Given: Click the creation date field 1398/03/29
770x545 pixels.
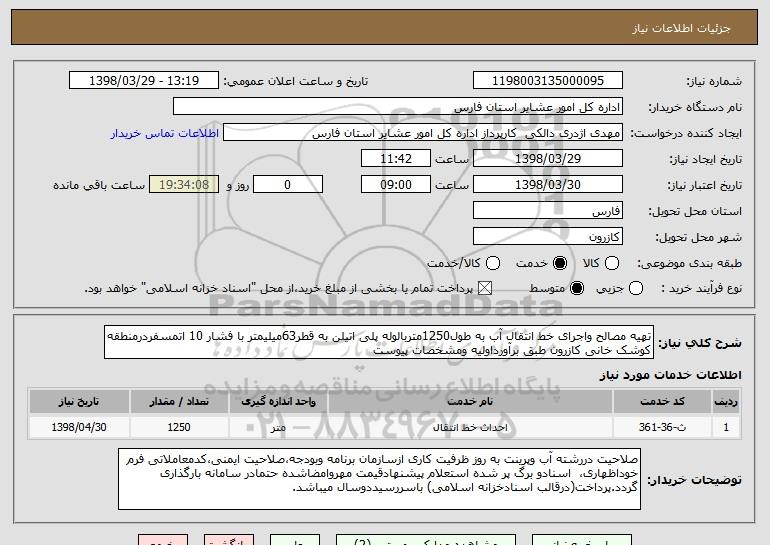Looking at the screenshot, I should point(548,159).
